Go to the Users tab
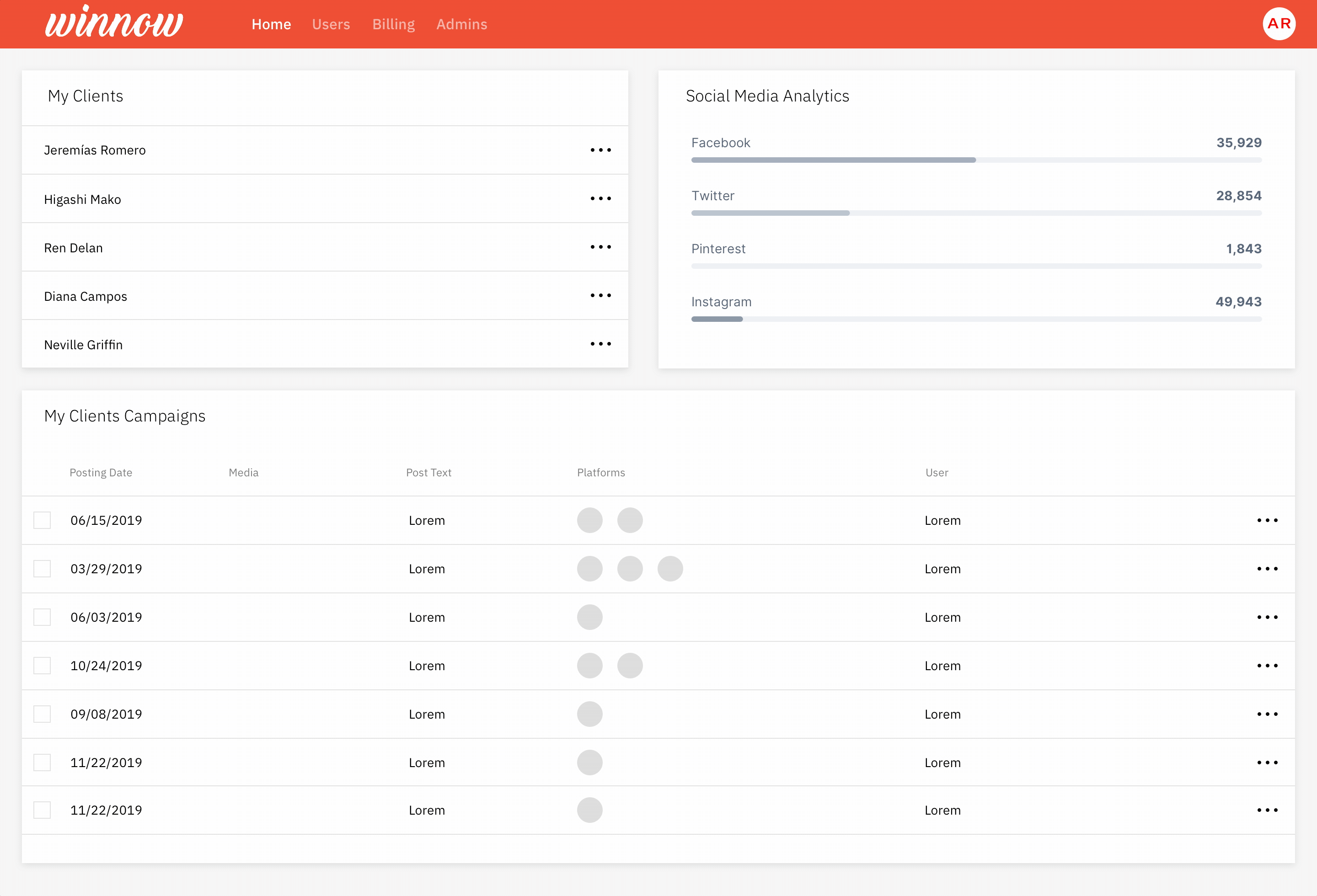 (x=331, y=24)
